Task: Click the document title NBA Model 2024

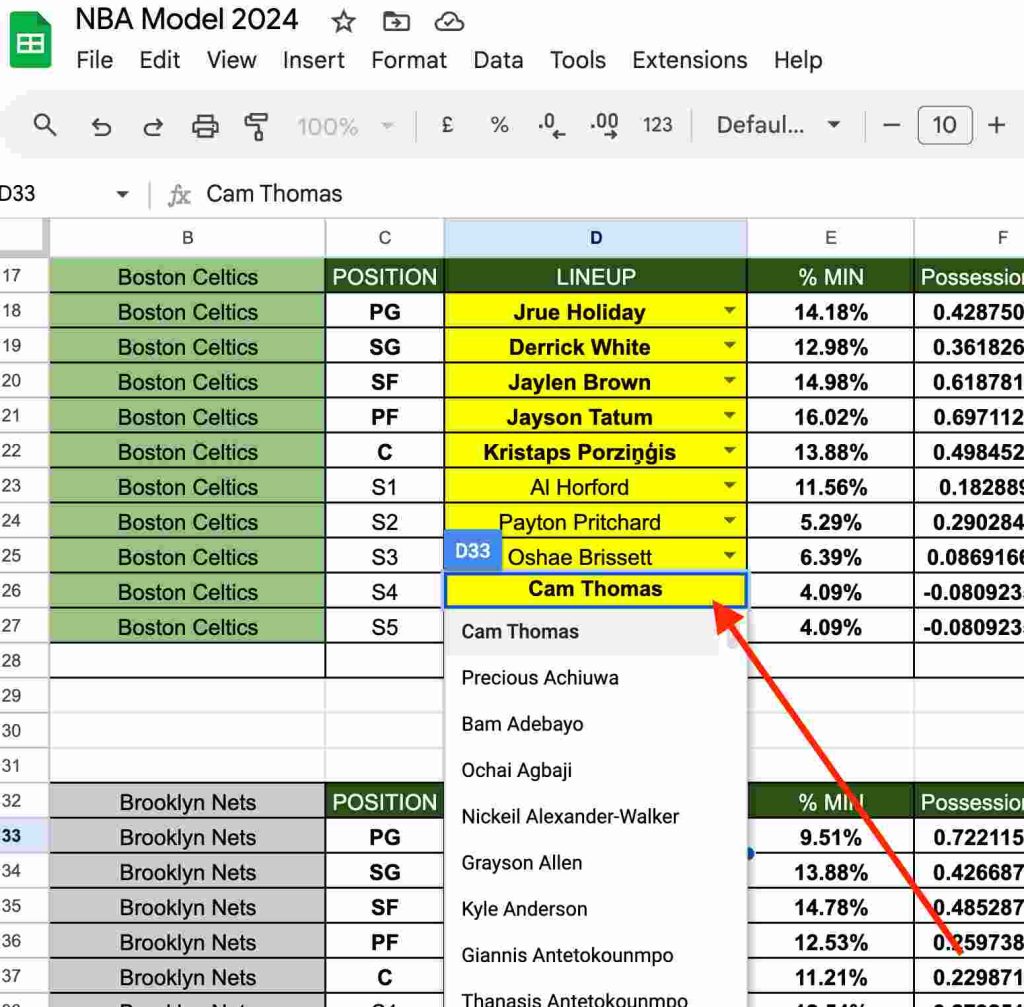Action: pyautogui.click(x=187, y=20)
